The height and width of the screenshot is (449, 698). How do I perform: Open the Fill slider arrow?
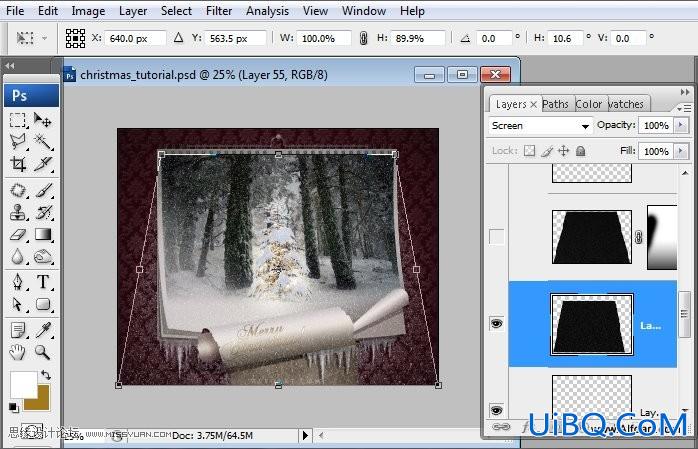(680, 151)
